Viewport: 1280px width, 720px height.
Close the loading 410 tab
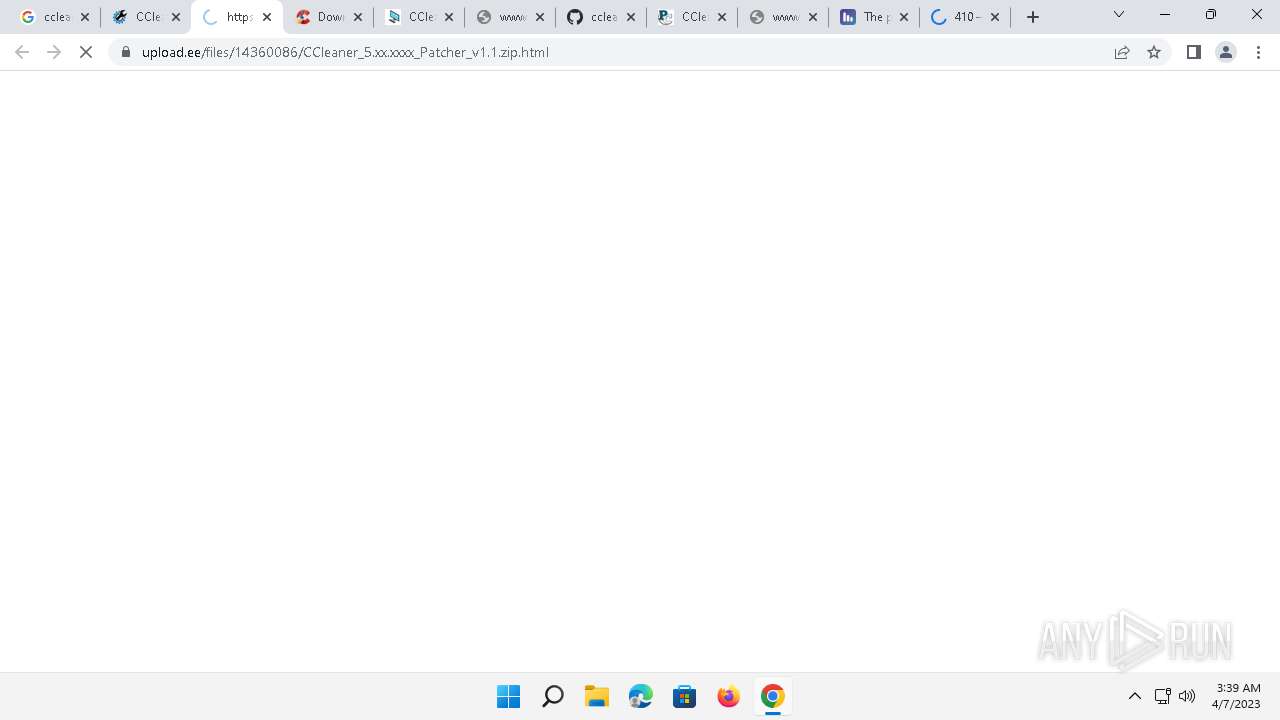(995, 17)
